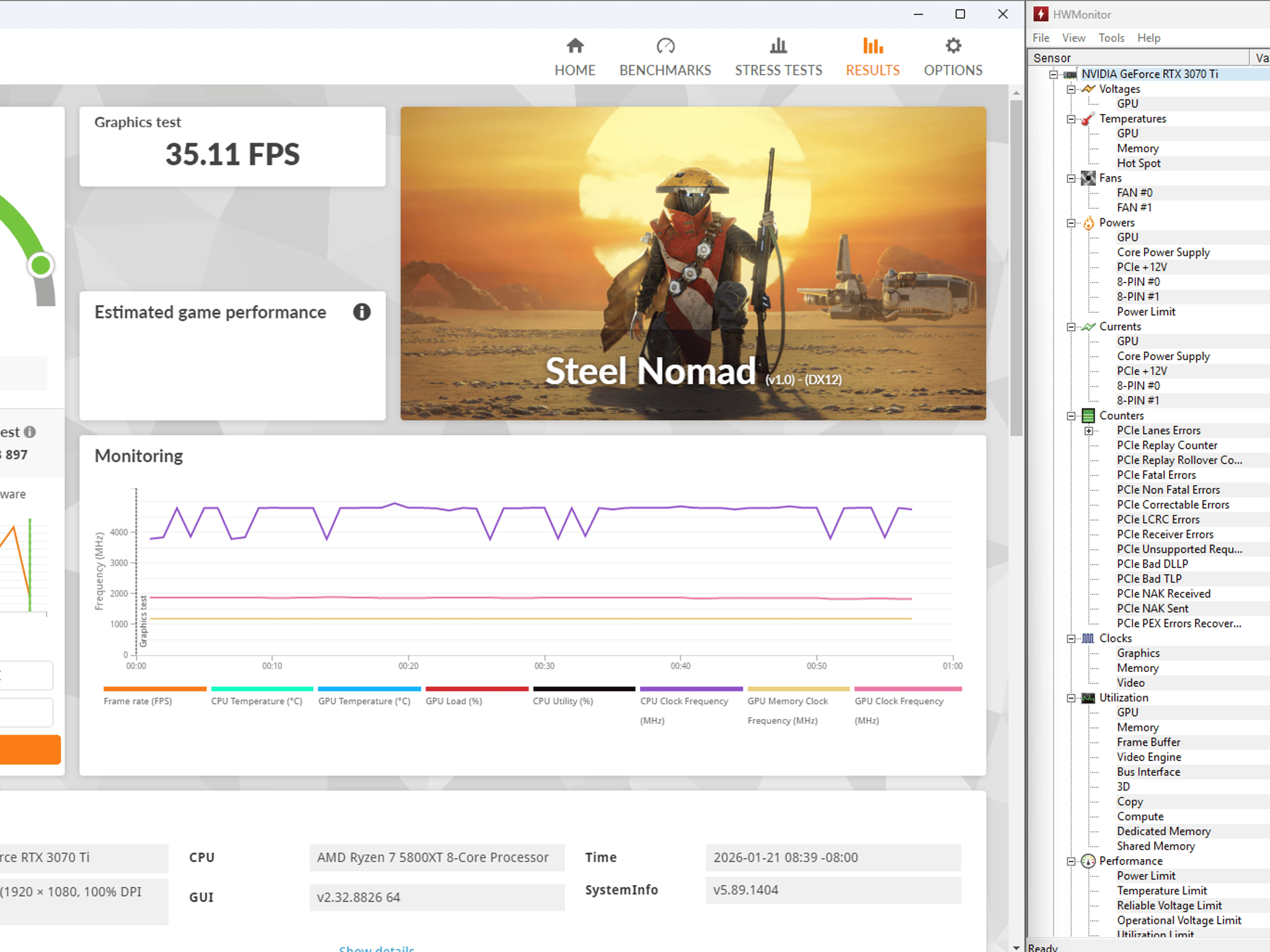Open the Tools menu in HWMonitor
Screen dimensions: 1270x952
point(1111,38)
